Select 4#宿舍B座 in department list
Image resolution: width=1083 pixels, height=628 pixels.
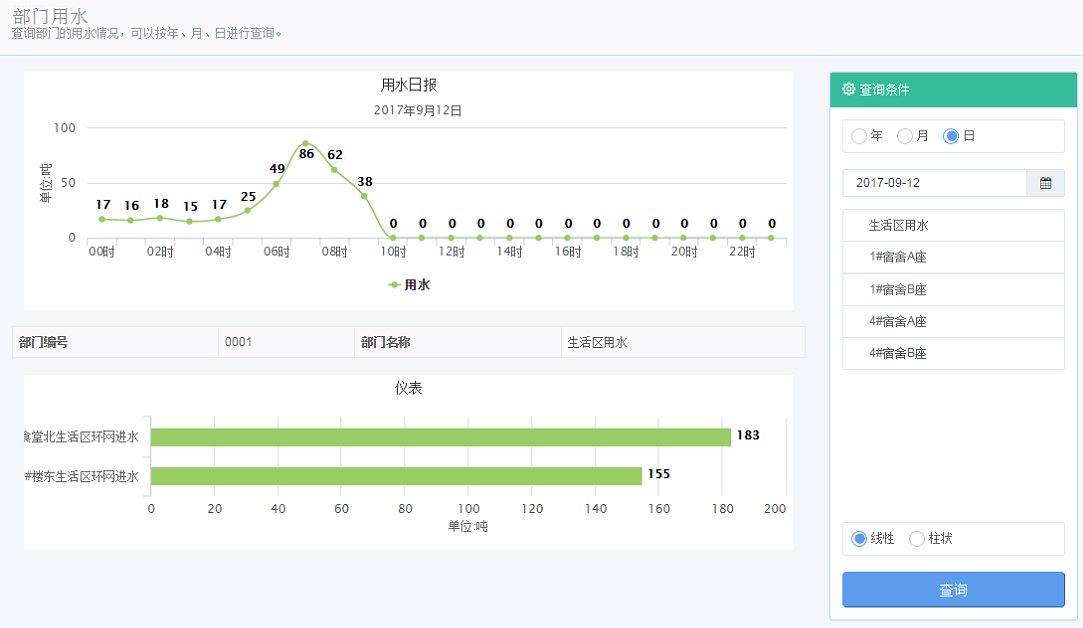(x=898, y=354)
